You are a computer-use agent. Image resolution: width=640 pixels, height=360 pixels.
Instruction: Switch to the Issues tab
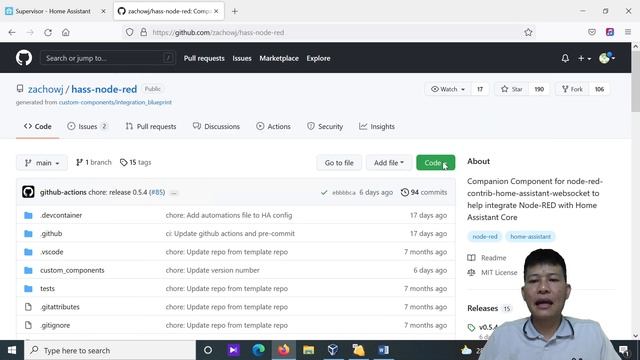click(x=87, y=127)
